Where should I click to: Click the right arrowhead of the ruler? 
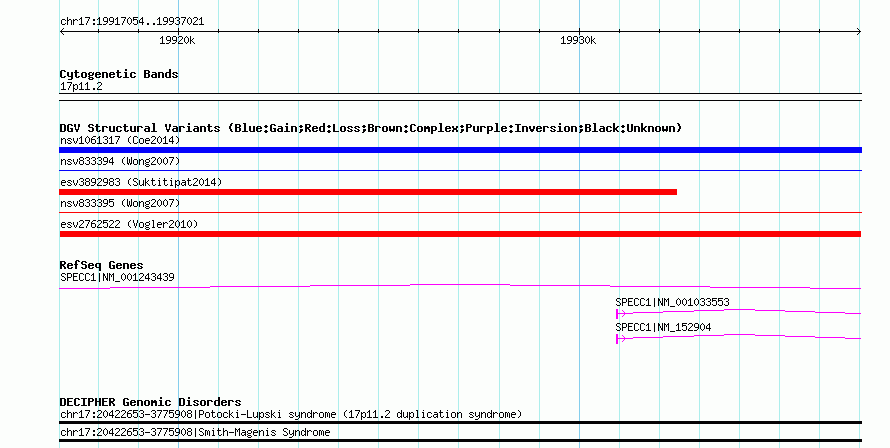[x=859, y=32]
